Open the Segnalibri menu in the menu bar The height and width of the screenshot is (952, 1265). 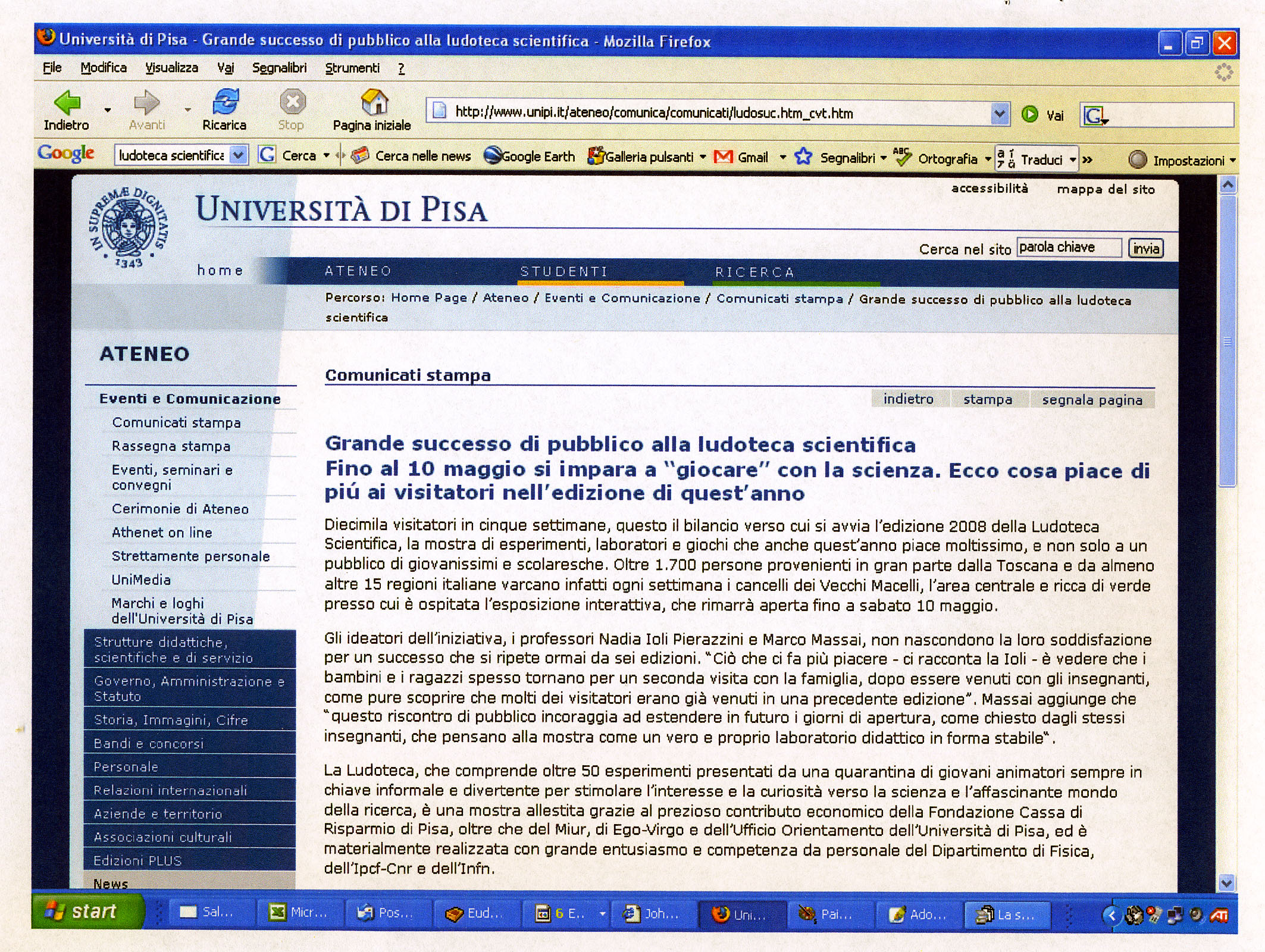click(279, 68)
